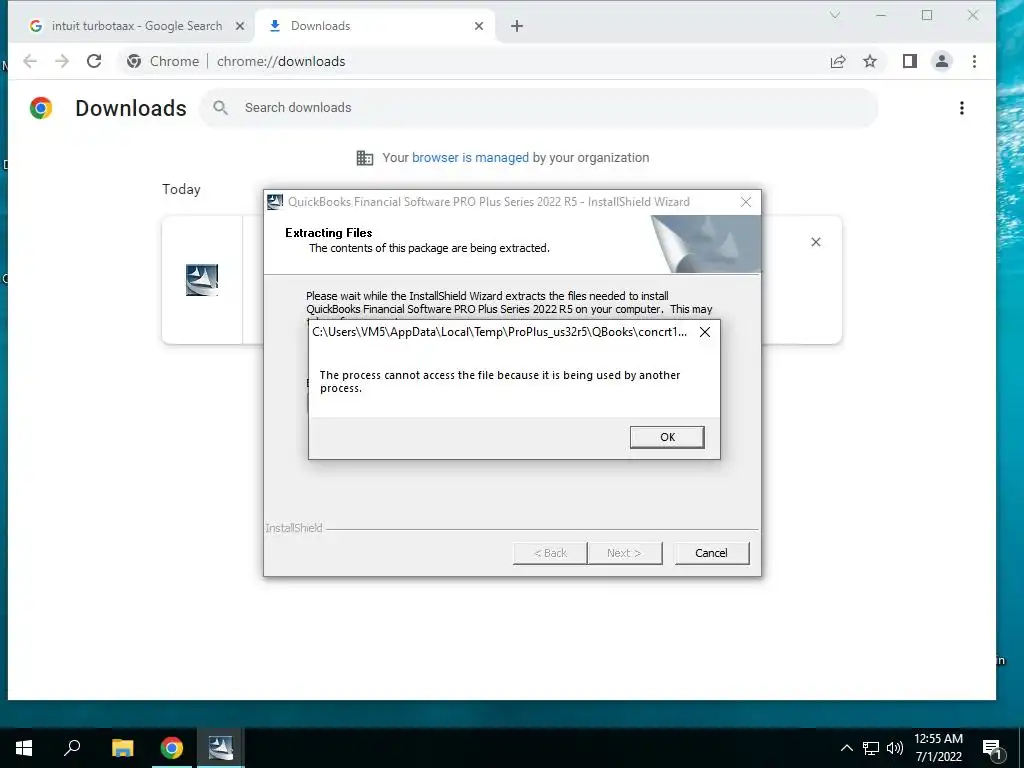Click the building icon beside managed browser notice

click(364, 157)
